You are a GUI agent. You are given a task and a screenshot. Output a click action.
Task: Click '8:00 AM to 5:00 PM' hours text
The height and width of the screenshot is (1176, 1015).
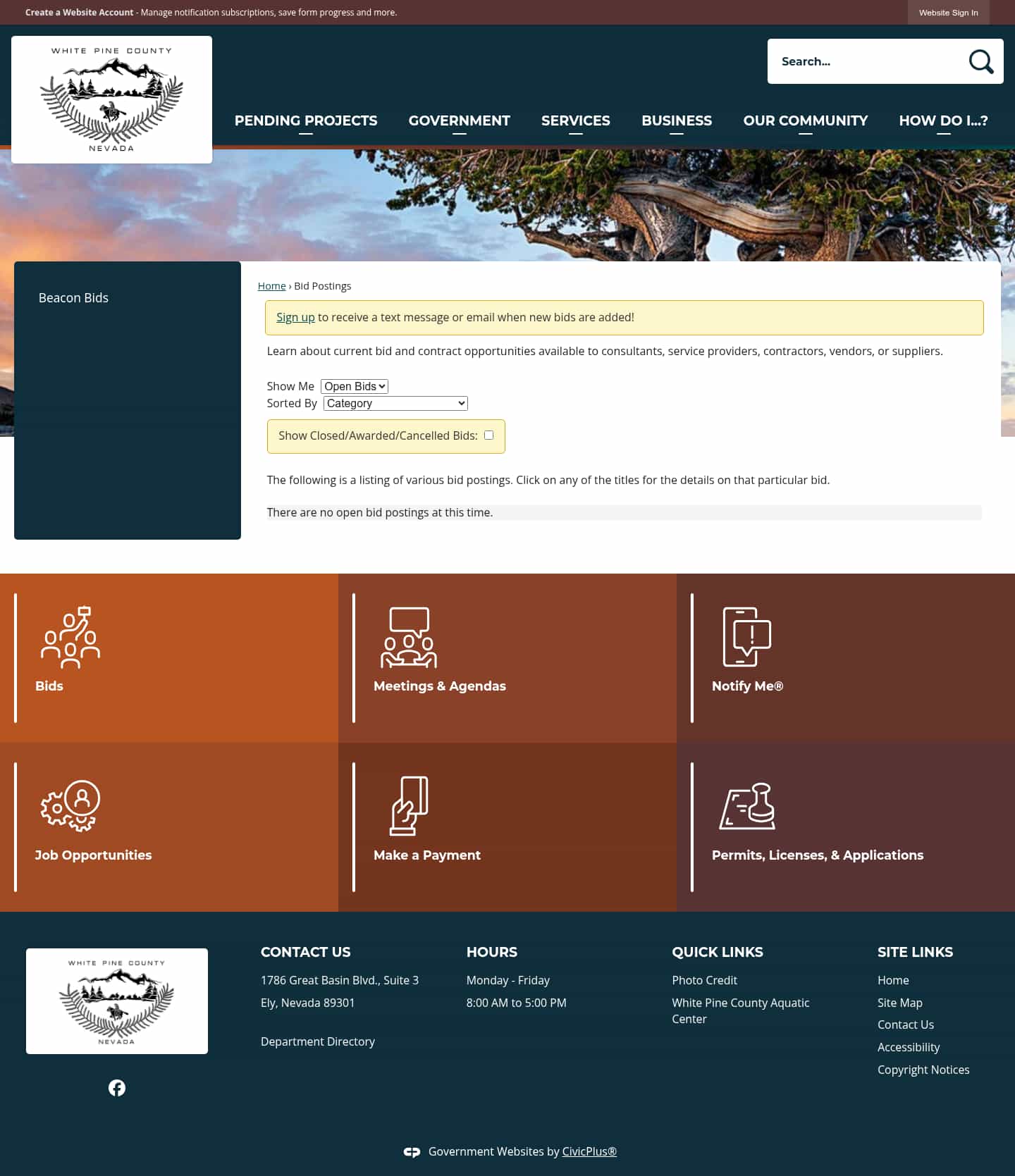(x=517, y=1003)
